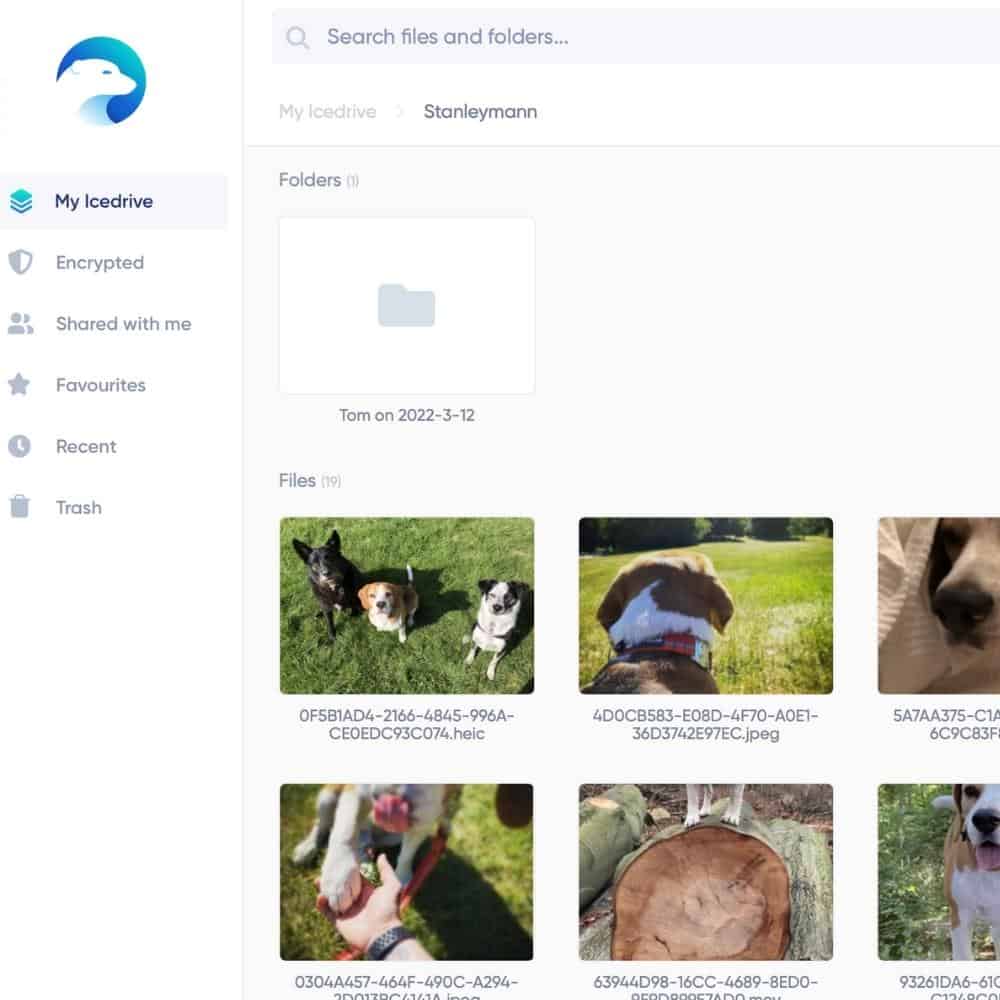The image size is (1000, 1000).
Task: Click the Icedrive logo
Action: [101, 81]
